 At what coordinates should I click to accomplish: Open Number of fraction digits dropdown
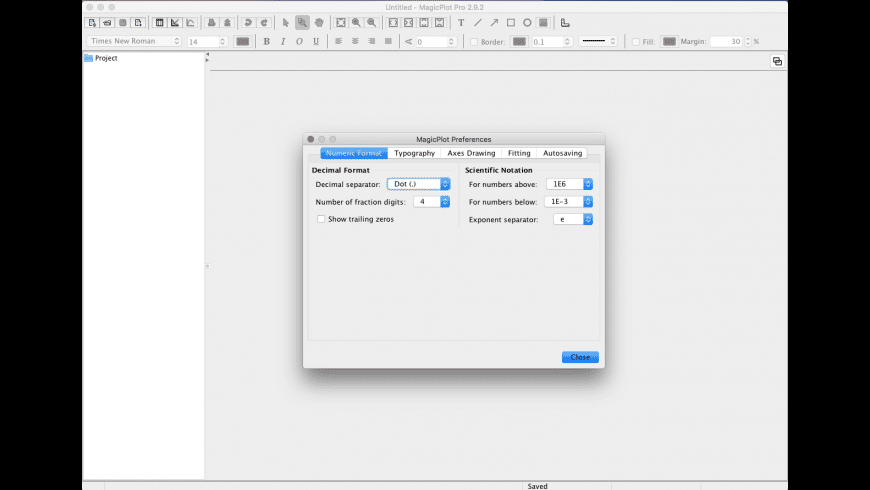tap(432, 202)
